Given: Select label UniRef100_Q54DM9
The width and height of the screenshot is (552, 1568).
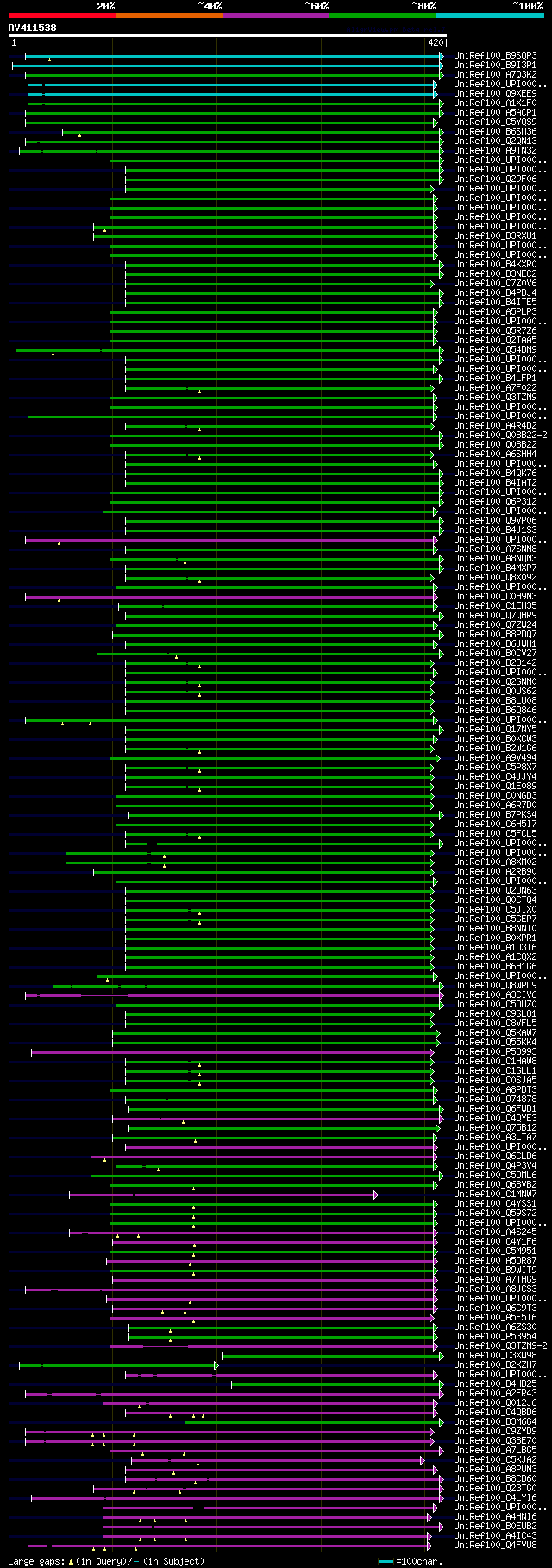Looking at the screenshot, I should tap(495, 349).
